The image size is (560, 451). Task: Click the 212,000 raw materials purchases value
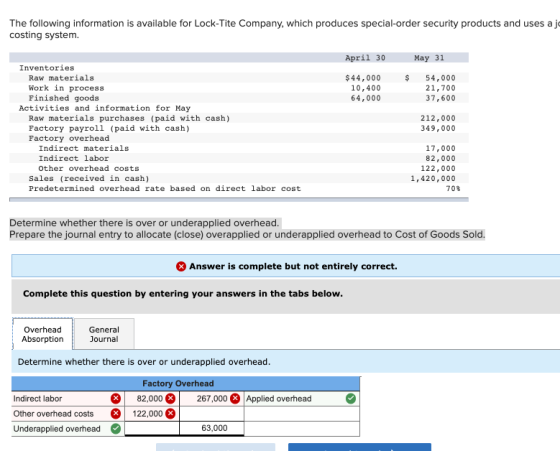(x=438, y=118)
